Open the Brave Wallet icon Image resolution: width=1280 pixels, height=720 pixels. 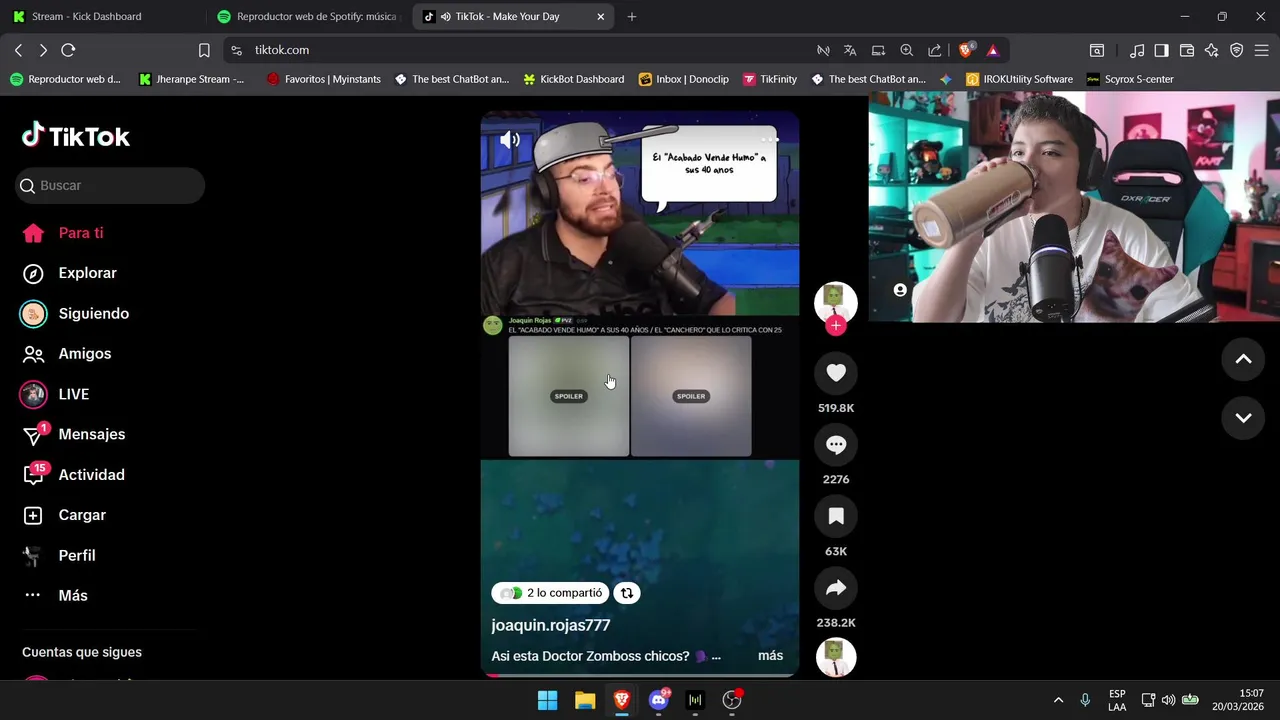pyautogui.click(x=1187, y=50)
